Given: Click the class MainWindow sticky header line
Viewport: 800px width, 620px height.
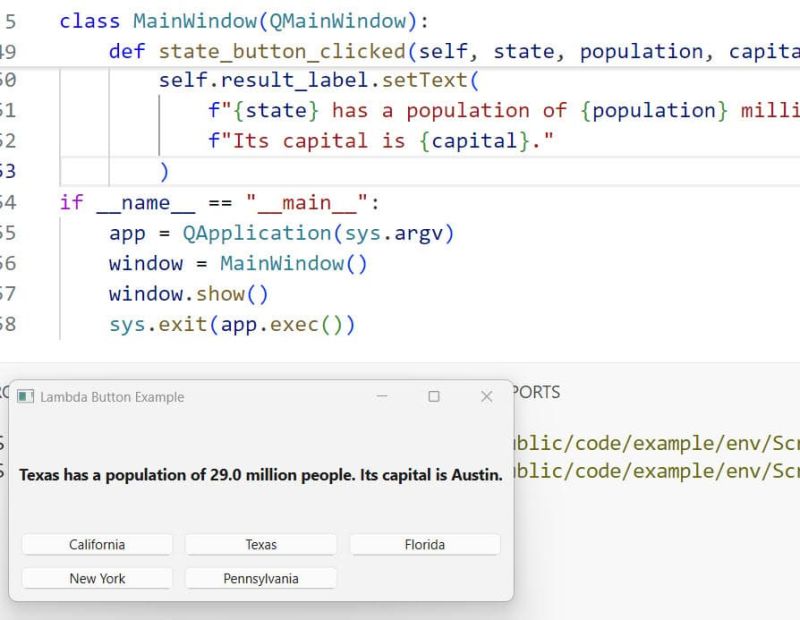Looking at the screenshot, I should point(244,21).
